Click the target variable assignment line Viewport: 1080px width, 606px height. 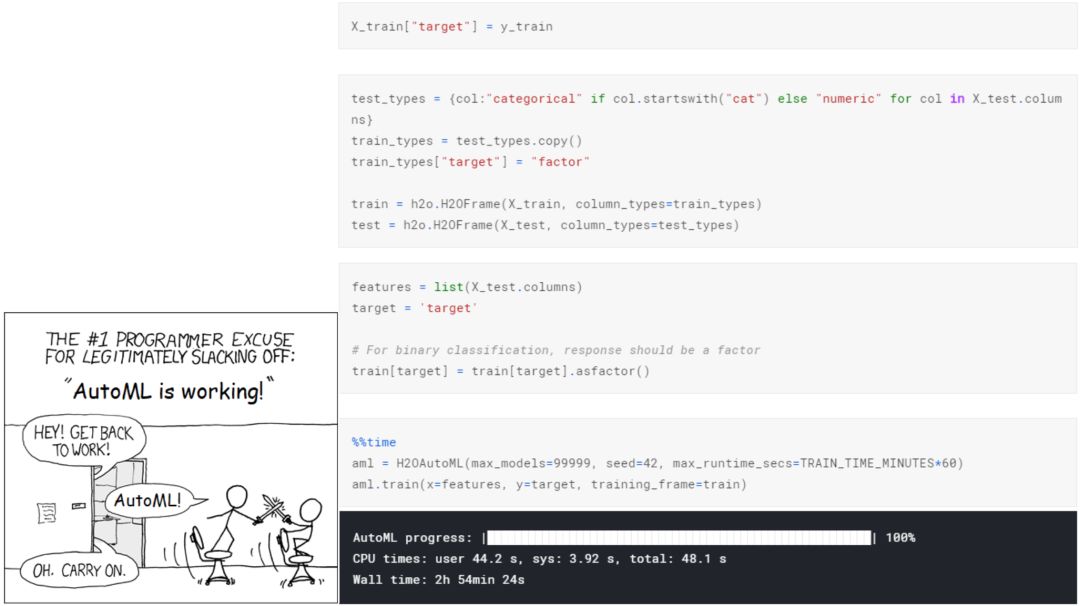415,309
